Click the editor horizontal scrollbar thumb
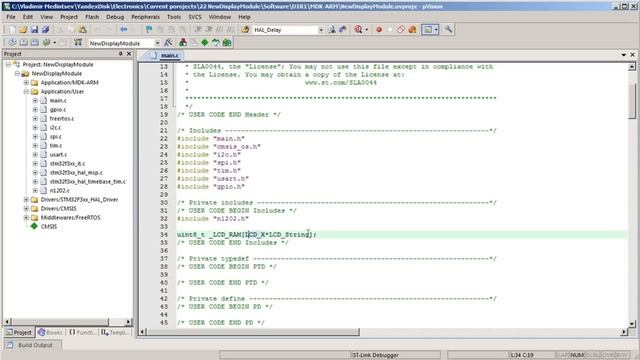This screenshot has height=360, width=640. 253,332
